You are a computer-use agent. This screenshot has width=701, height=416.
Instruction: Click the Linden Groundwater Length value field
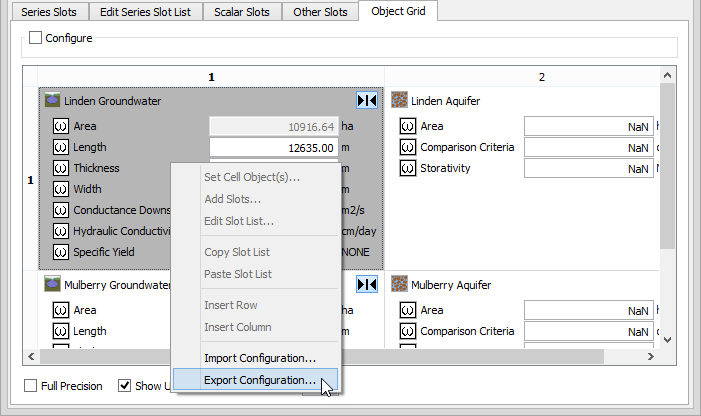272,148
